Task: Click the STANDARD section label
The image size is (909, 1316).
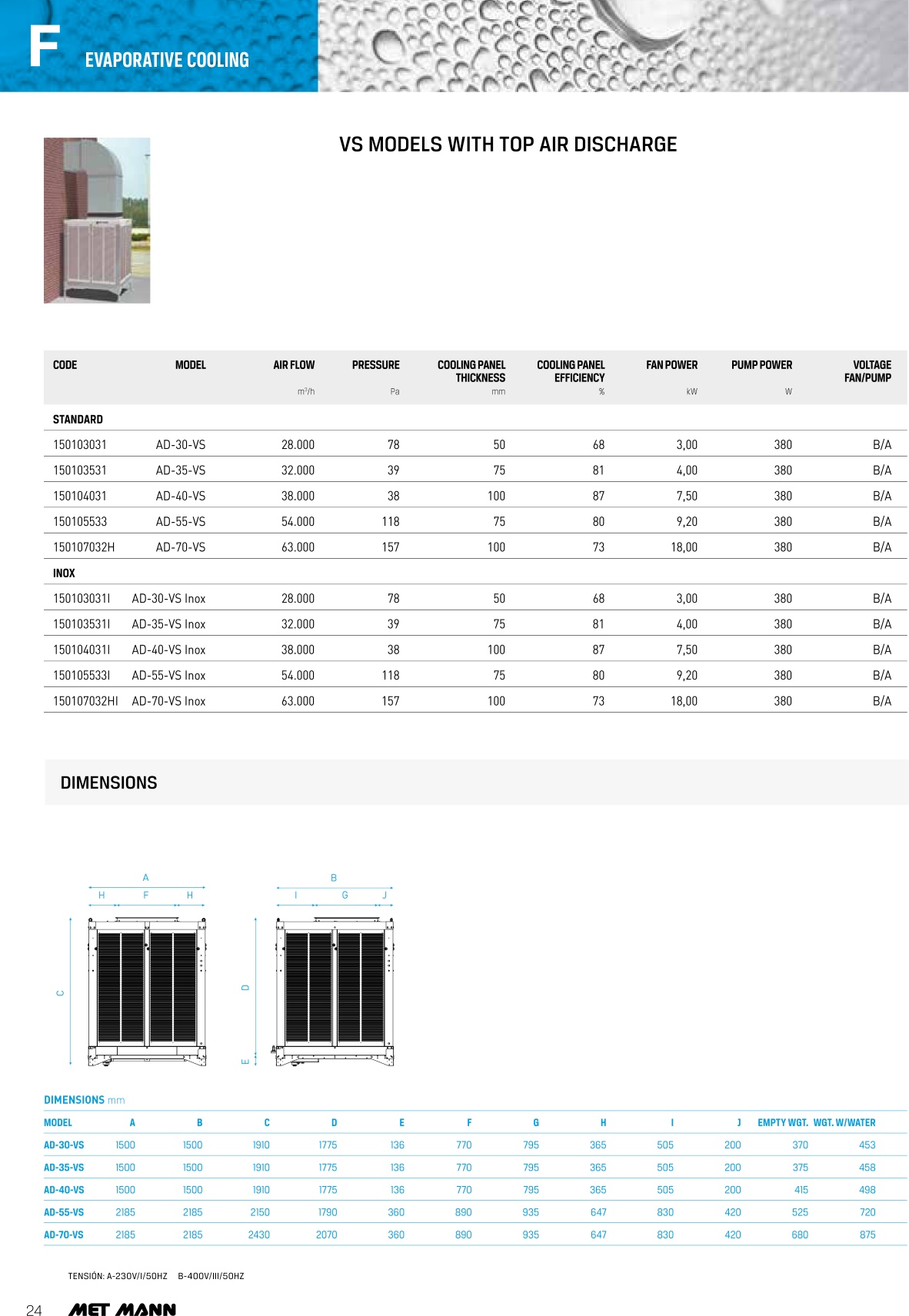Action: point(78,420)
